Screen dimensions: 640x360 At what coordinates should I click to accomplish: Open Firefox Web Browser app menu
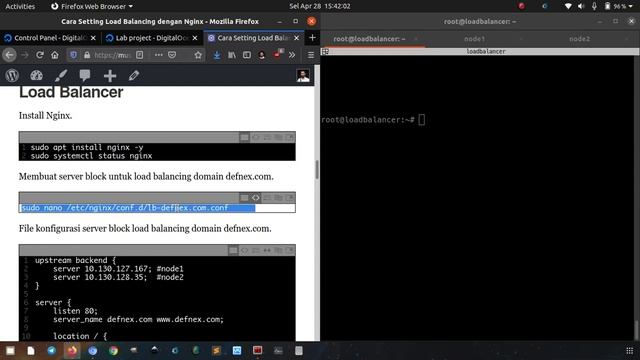click(92, 6)
